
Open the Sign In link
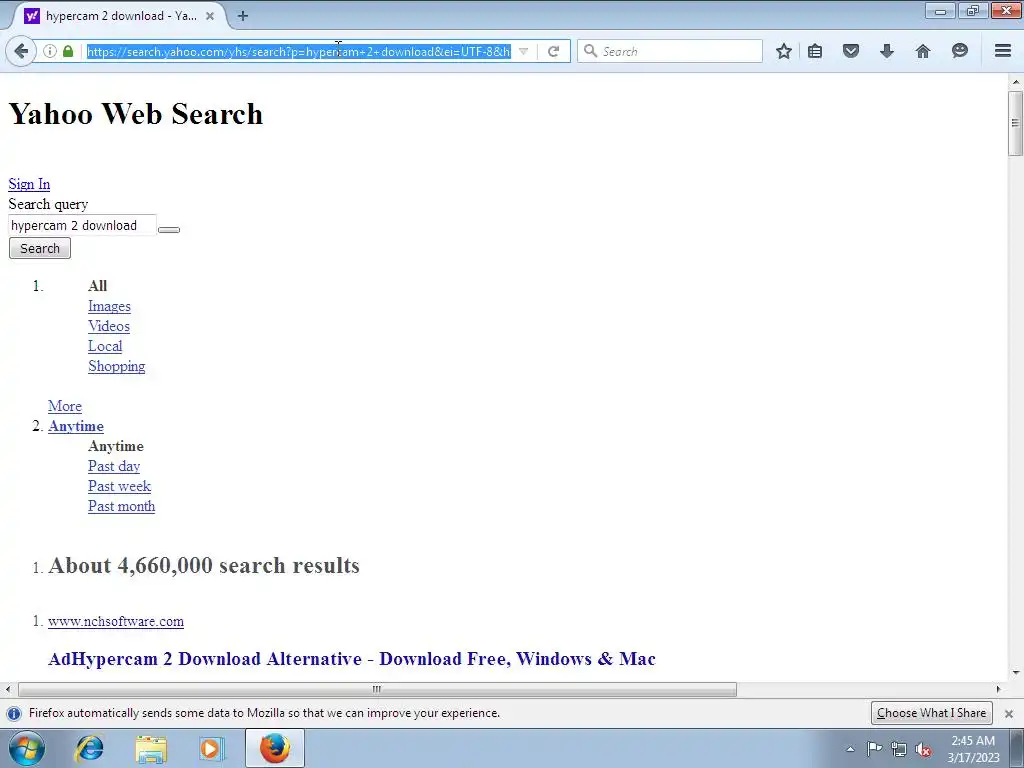tap(29, 184)
